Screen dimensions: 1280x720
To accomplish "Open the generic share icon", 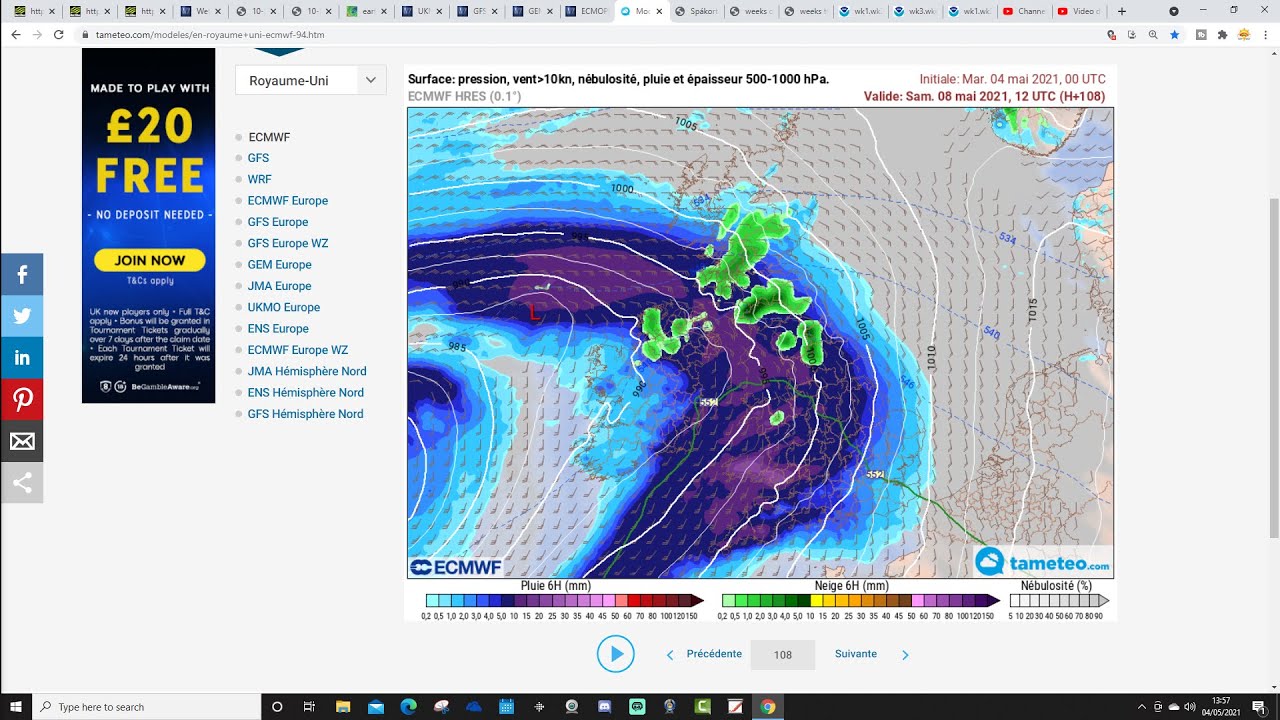I will (22, 483).
